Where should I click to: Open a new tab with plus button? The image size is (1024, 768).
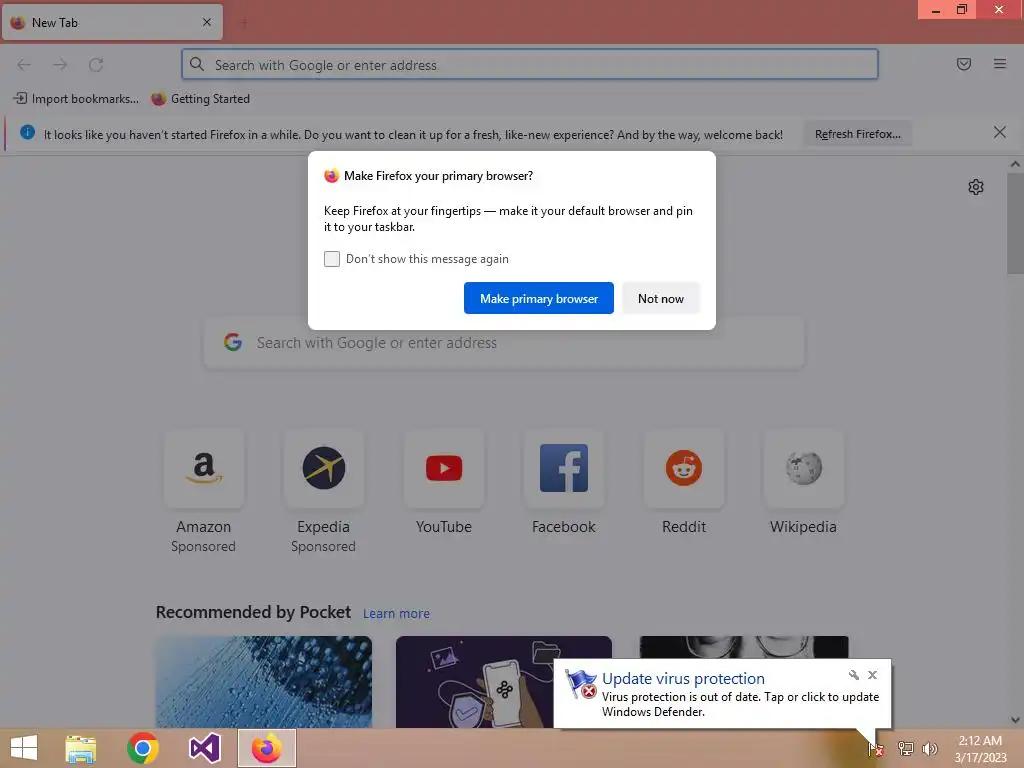pos(244,23)
